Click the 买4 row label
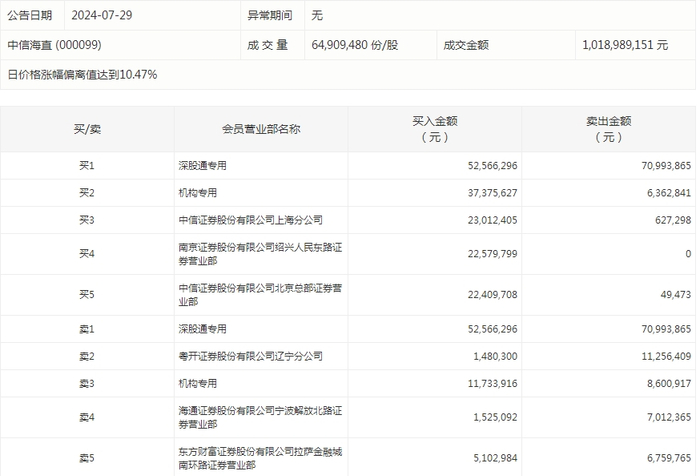The width and height of the screenshot is (700, 476). (87, 254)
